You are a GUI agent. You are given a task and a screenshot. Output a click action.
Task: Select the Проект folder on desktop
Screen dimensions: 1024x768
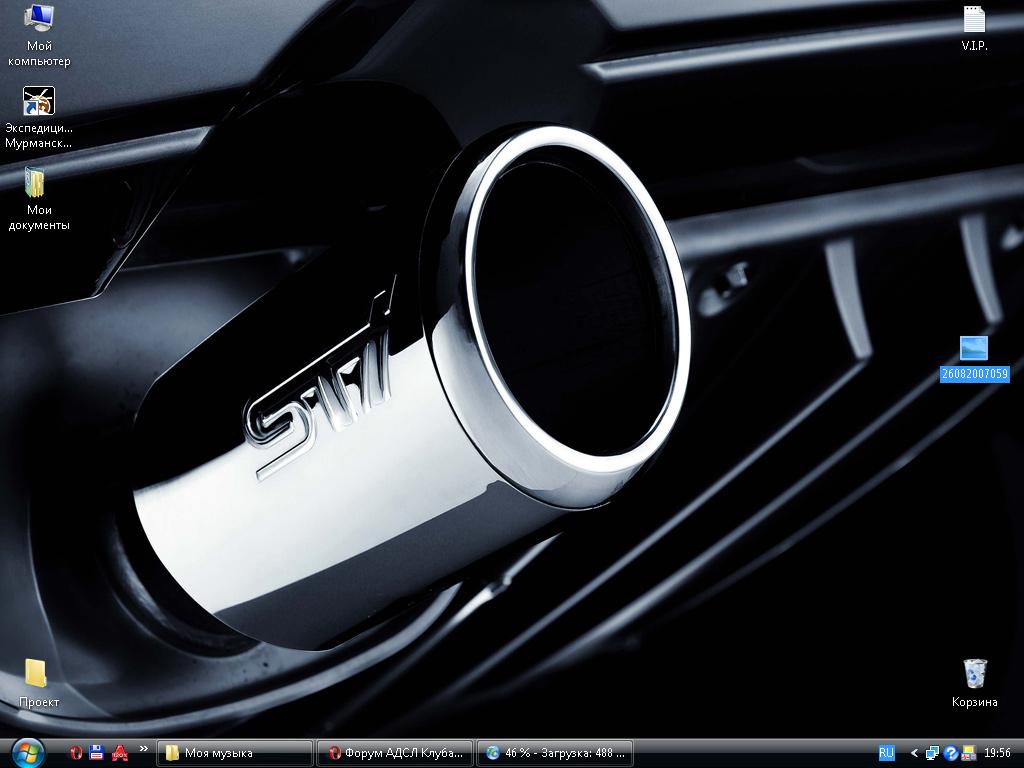[36, 672]
